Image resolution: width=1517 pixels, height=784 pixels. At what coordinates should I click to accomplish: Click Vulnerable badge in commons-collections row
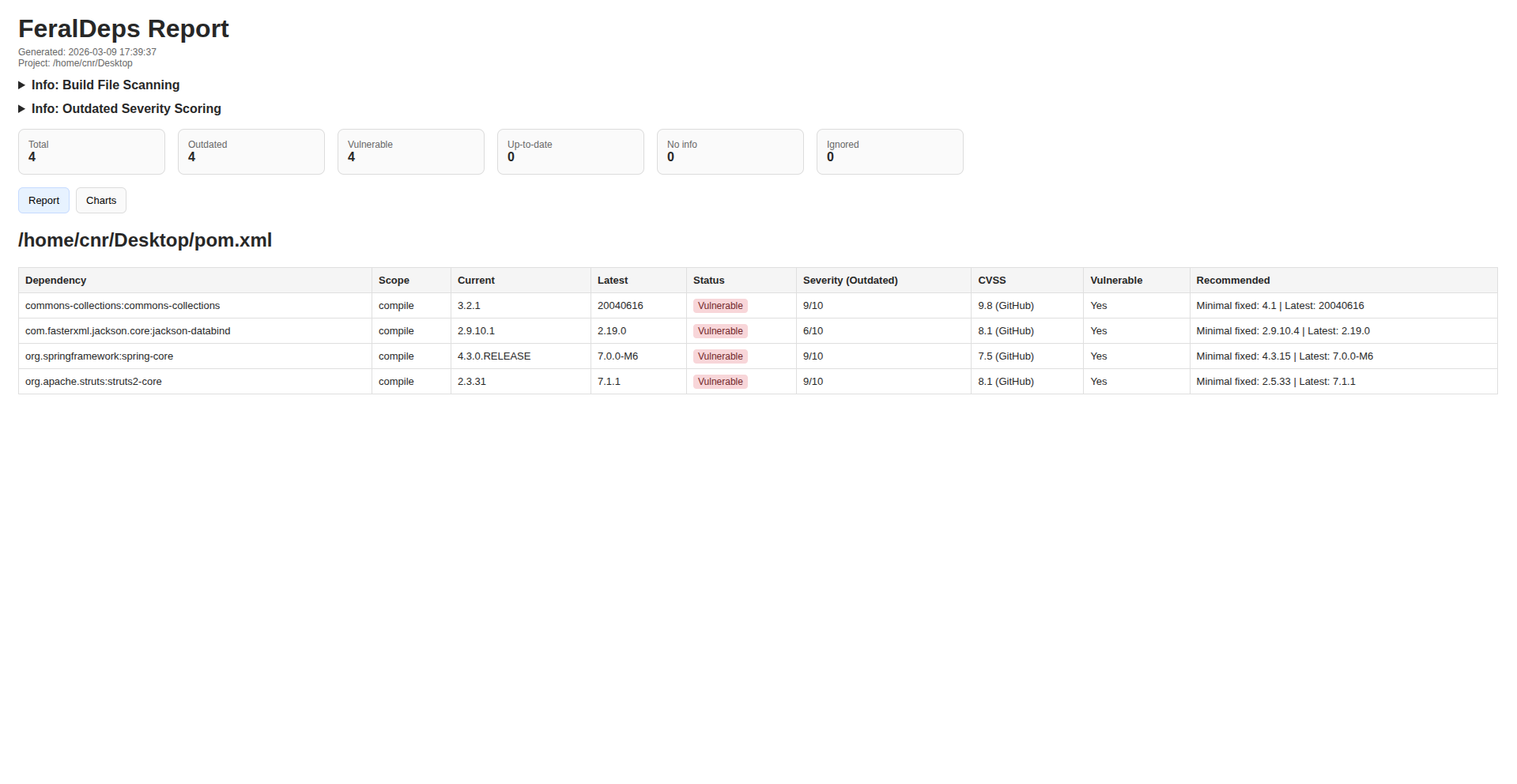[720, 306]
